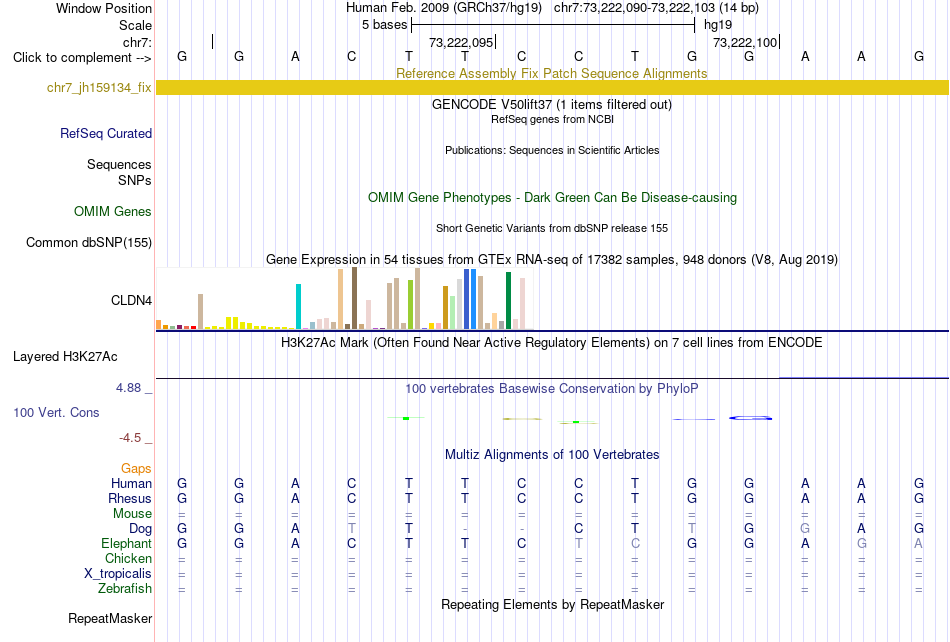Click 'Repeating Elements by RepeatMasker' title
950x642 pixels.
tap(553, 604)
